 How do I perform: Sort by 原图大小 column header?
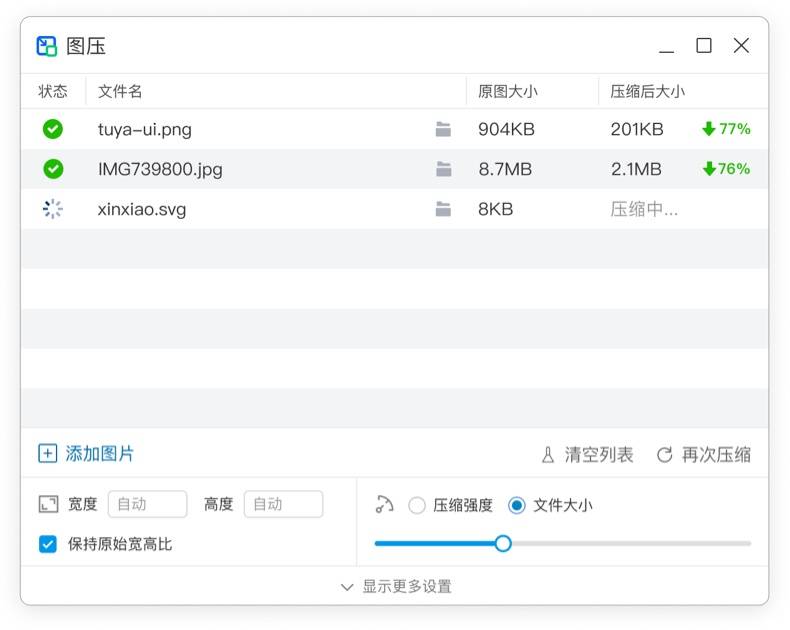(x=507, y=91)
